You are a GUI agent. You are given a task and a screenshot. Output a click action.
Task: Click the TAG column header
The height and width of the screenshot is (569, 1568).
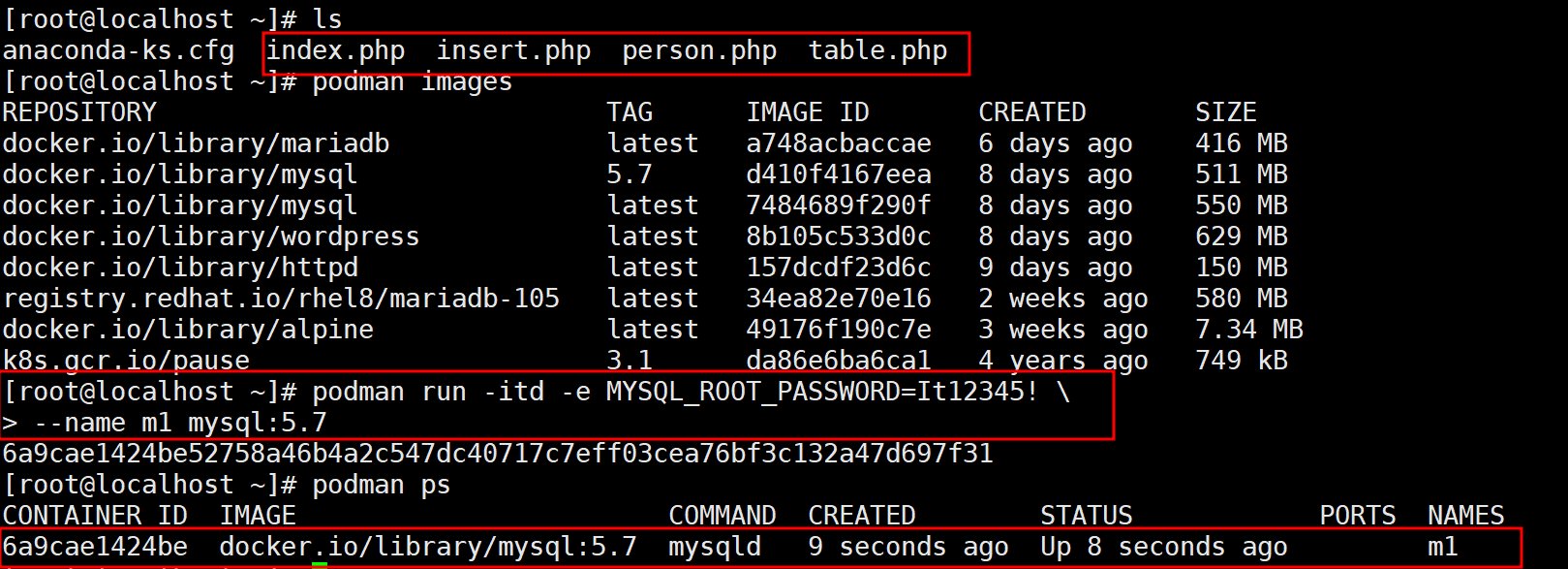coord(630,112)
